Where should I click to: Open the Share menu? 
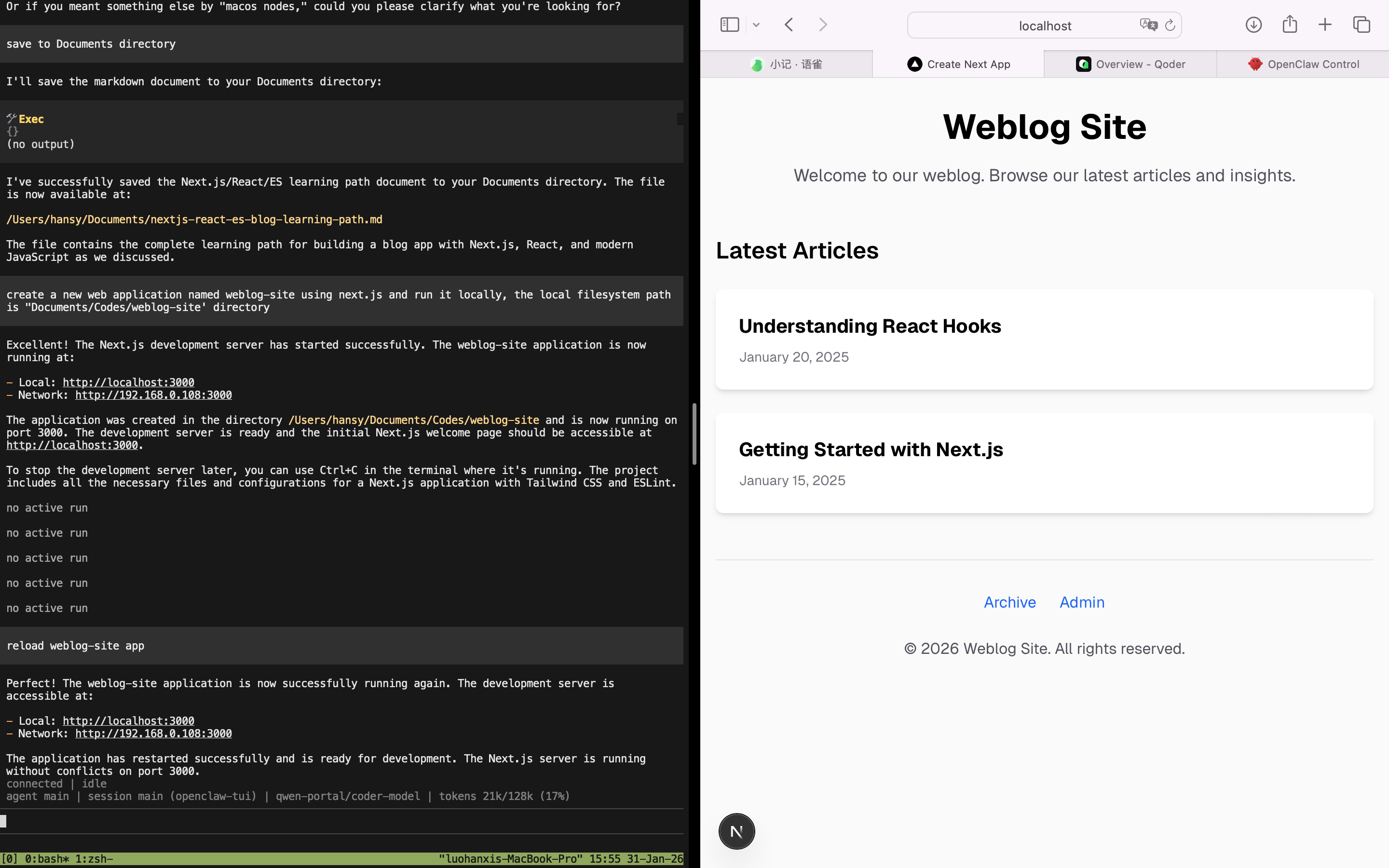click(1289, 24)
